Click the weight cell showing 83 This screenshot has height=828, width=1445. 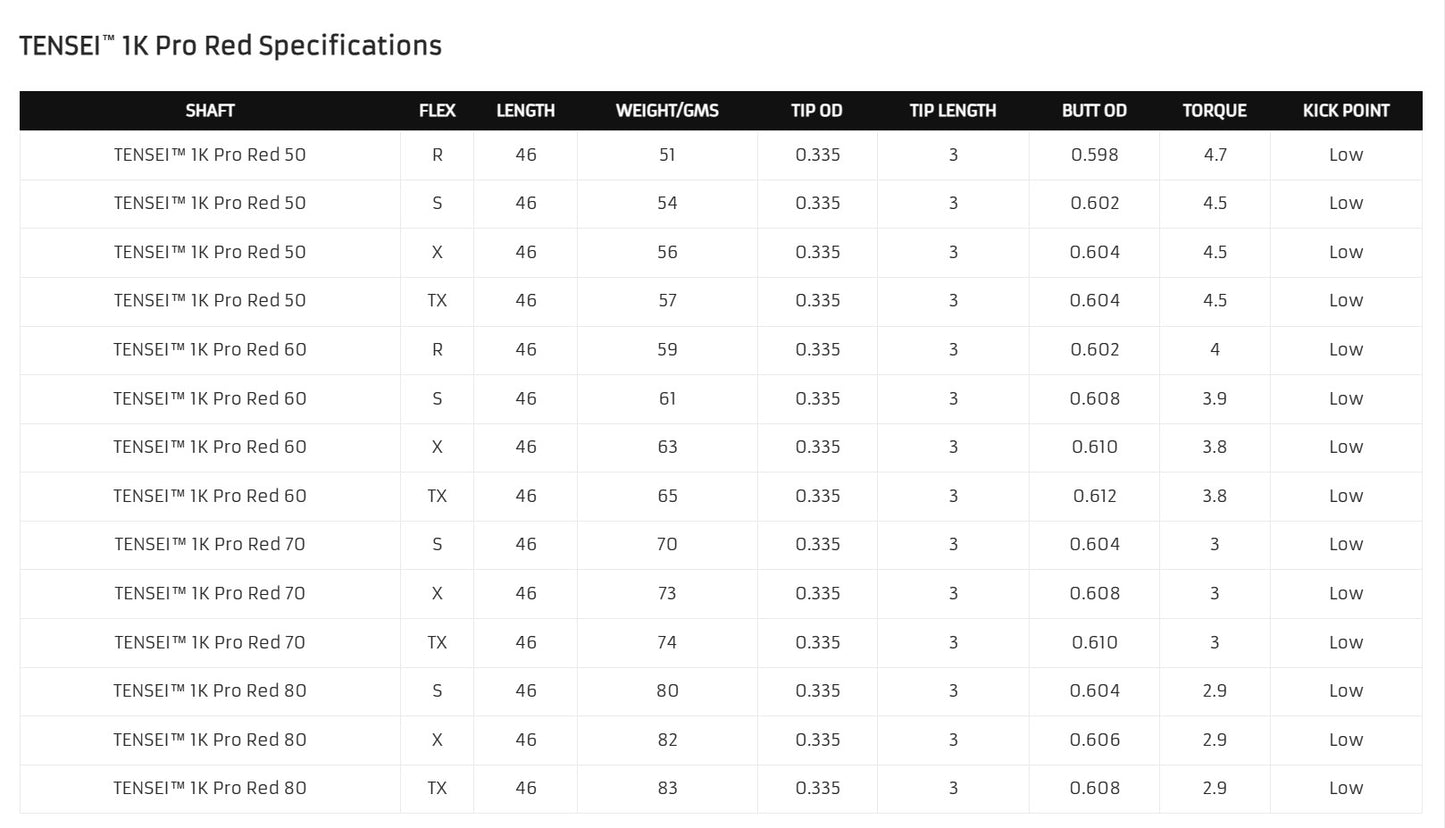coord(667,788)
